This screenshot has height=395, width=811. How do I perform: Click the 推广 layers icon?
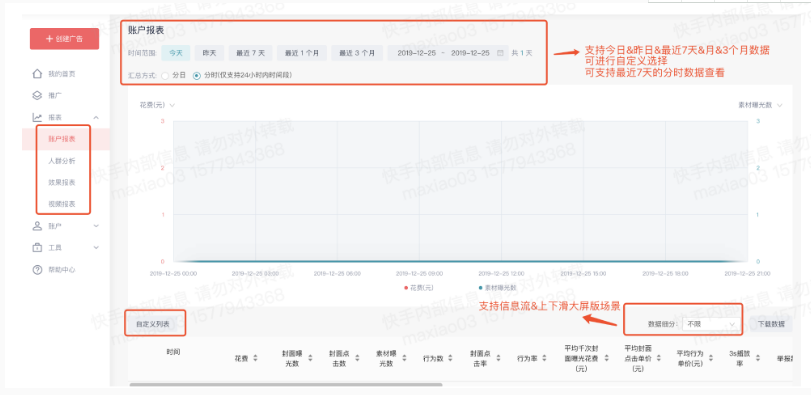pos(37,96)
